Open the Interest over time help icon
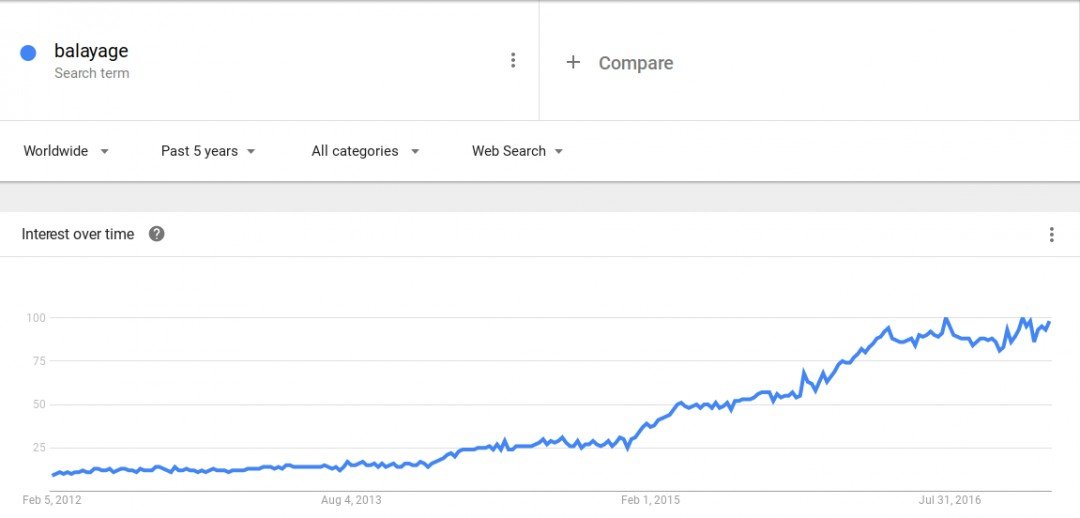 tap(157, 234)
